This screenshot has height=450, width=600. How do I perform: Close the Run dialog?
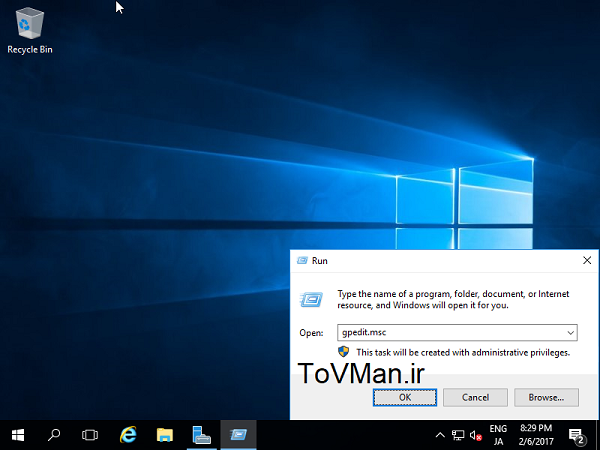tap(587, 261)
